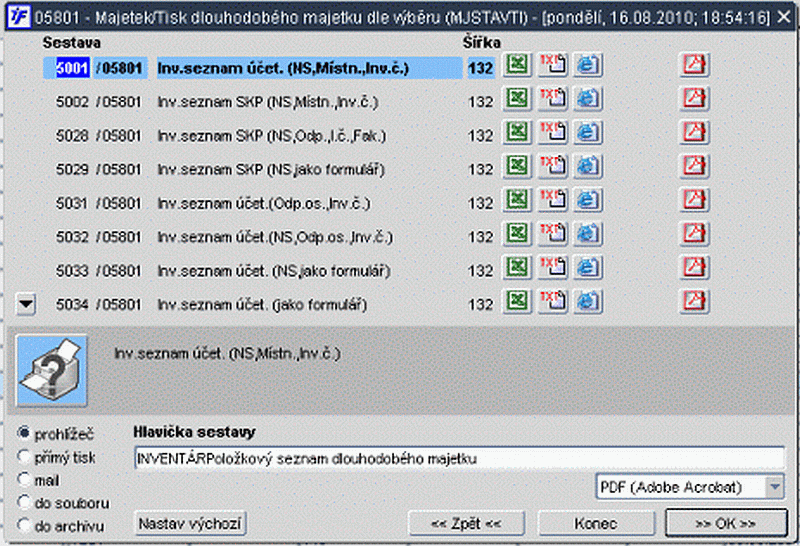The width and height of the screenshot is (800, 546).
Task: Open report 5001 in web browser icon
Action: (588, 65)
